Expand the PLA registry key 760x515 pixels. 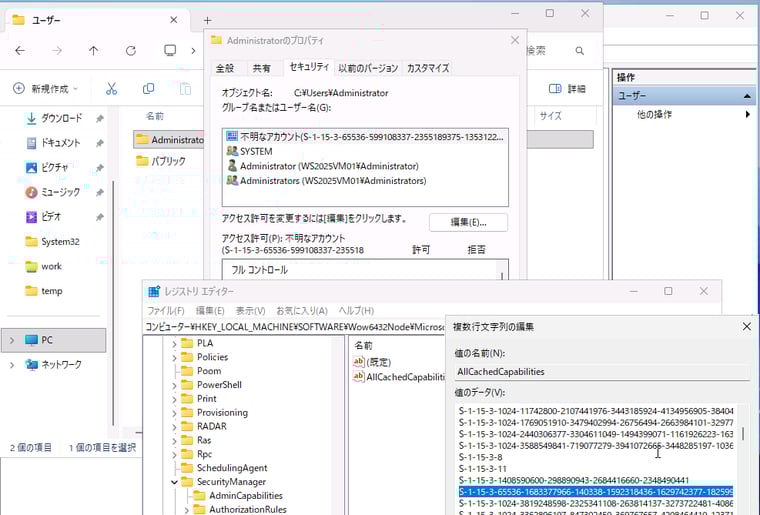pyautogui.click(x=174, y=343)
